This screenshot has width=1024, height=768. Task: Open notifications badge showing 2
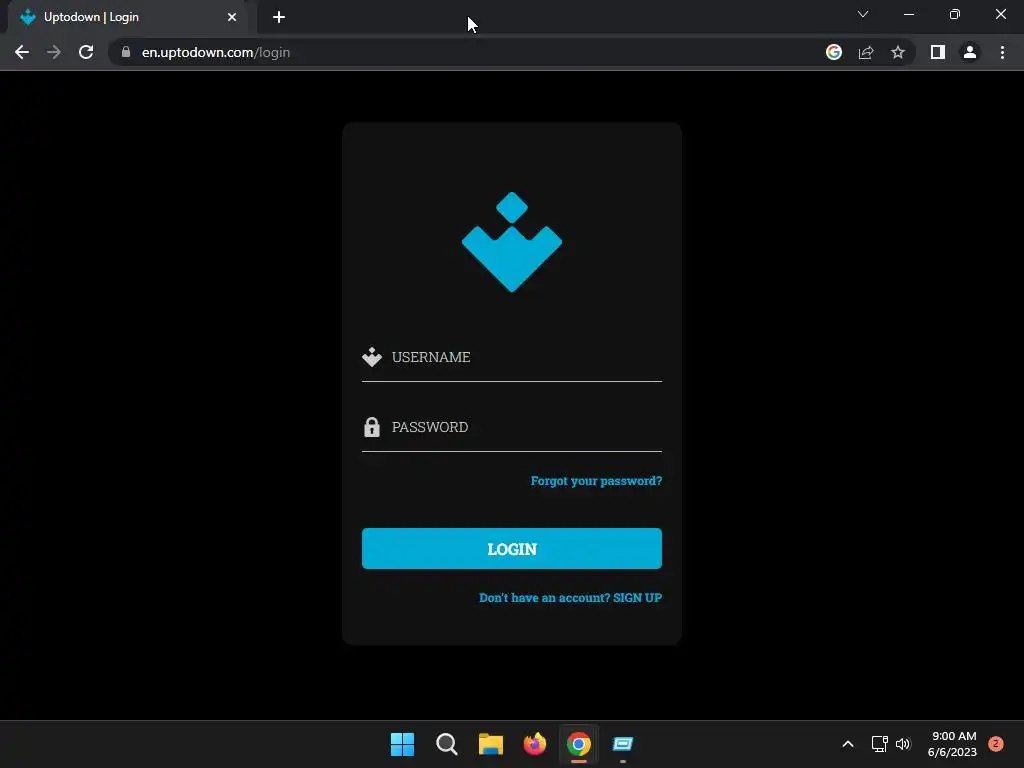click(996, 744)
